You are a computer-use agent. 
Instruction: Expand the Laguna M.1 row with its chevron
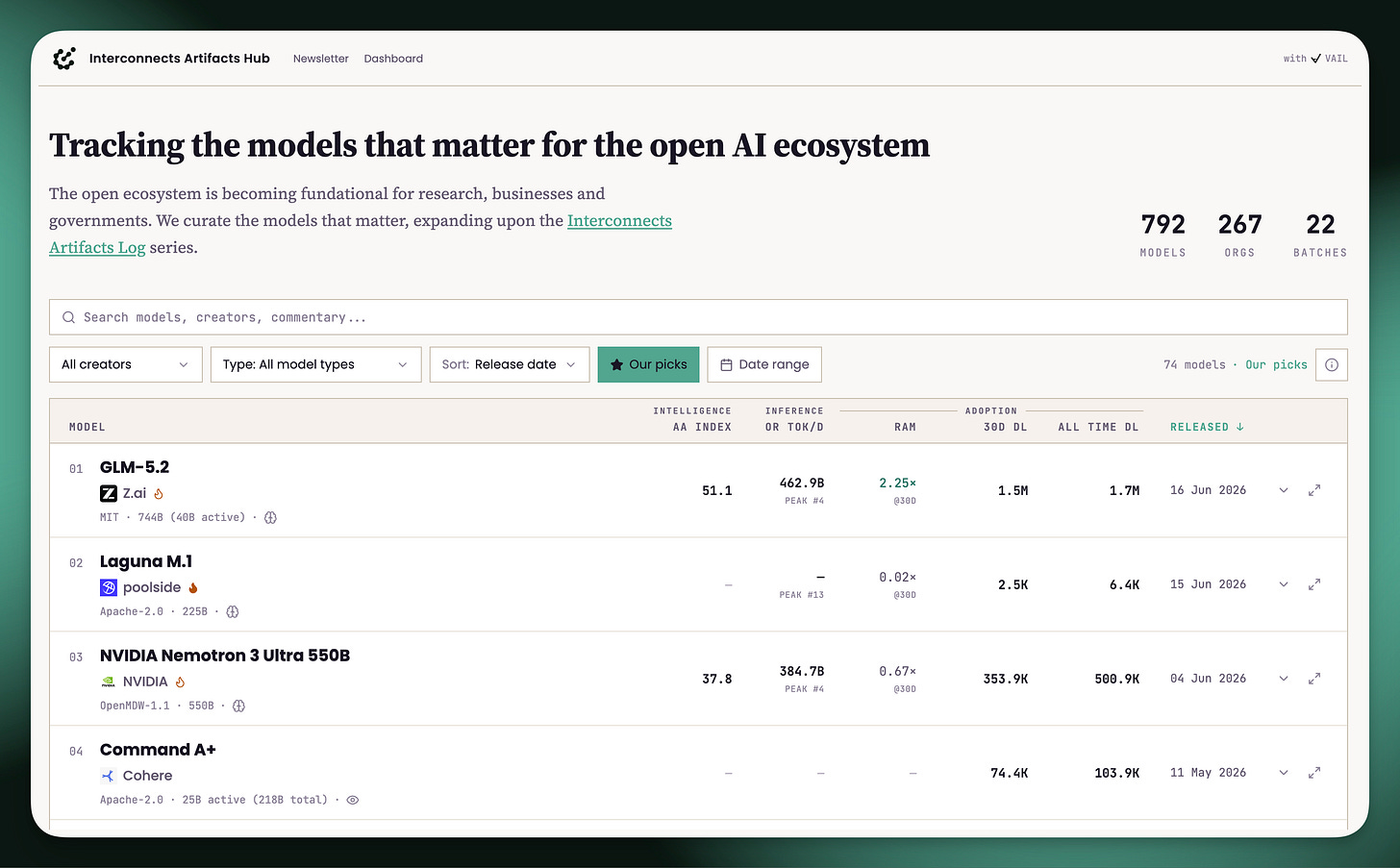(1284, 584)
